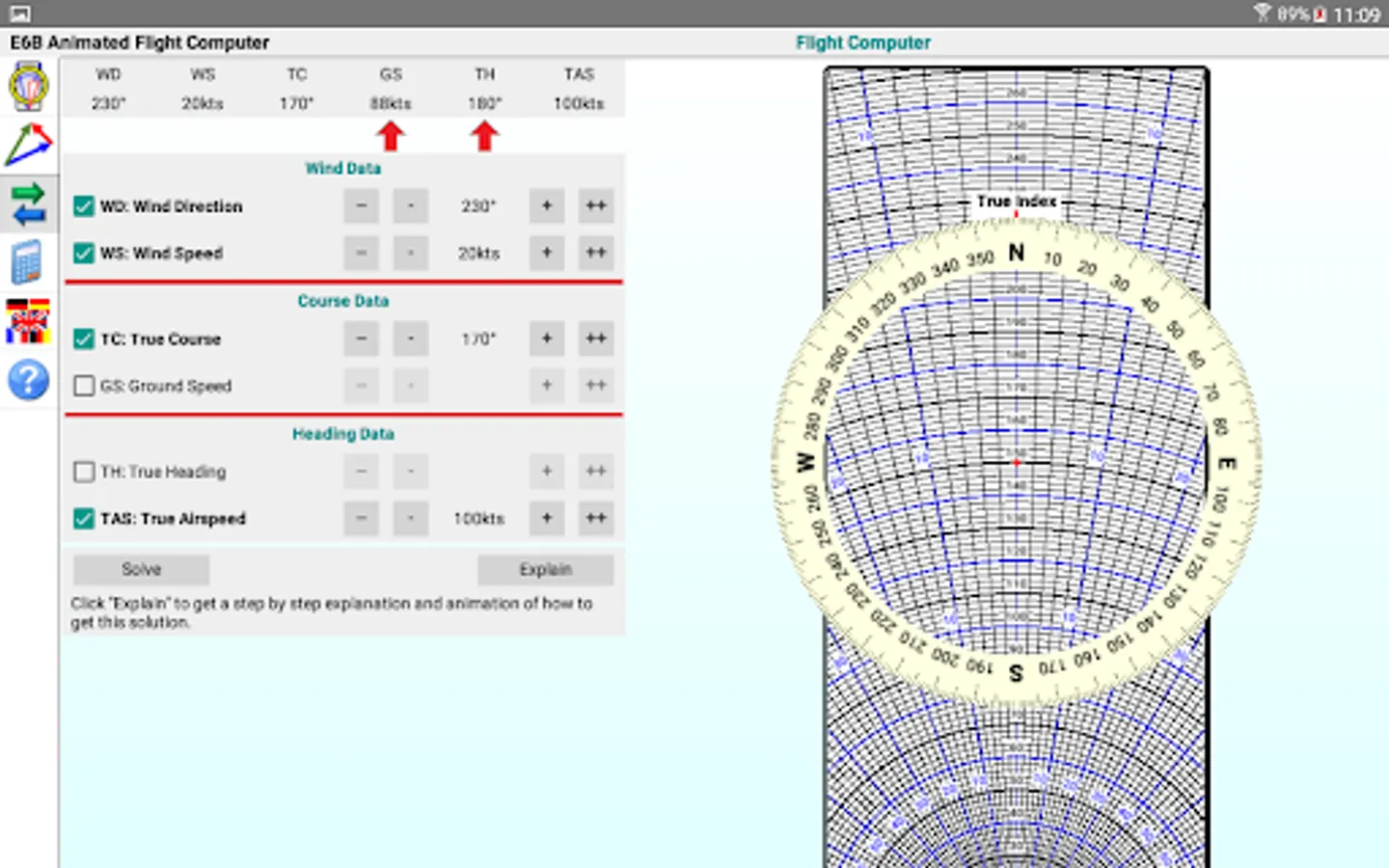Select the green and blue arrows sidebar icon
1389x868 pixels.
(x=29, y=203)
